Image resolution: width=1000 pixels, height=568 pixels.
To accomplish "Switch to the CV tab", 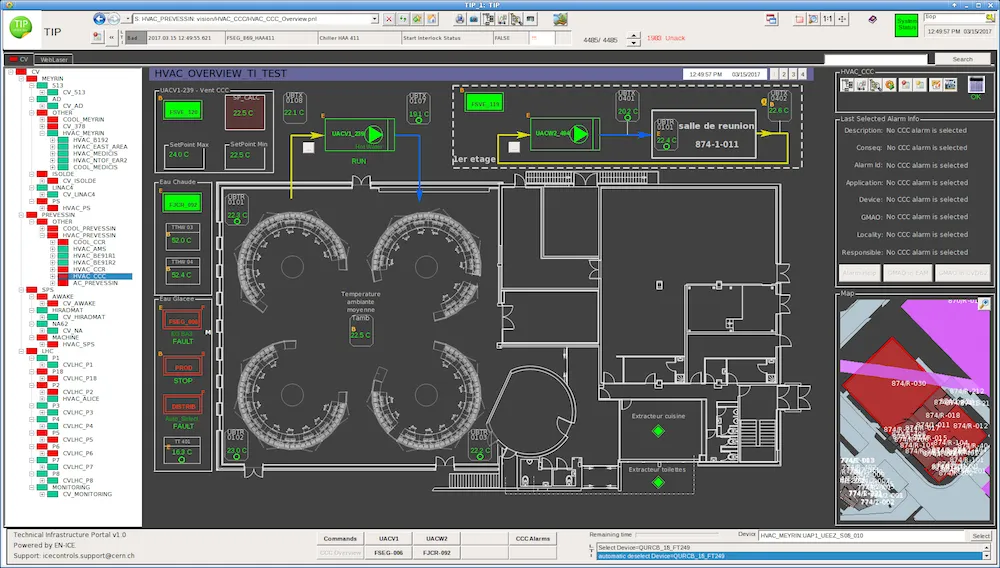I will coord(18,59).
